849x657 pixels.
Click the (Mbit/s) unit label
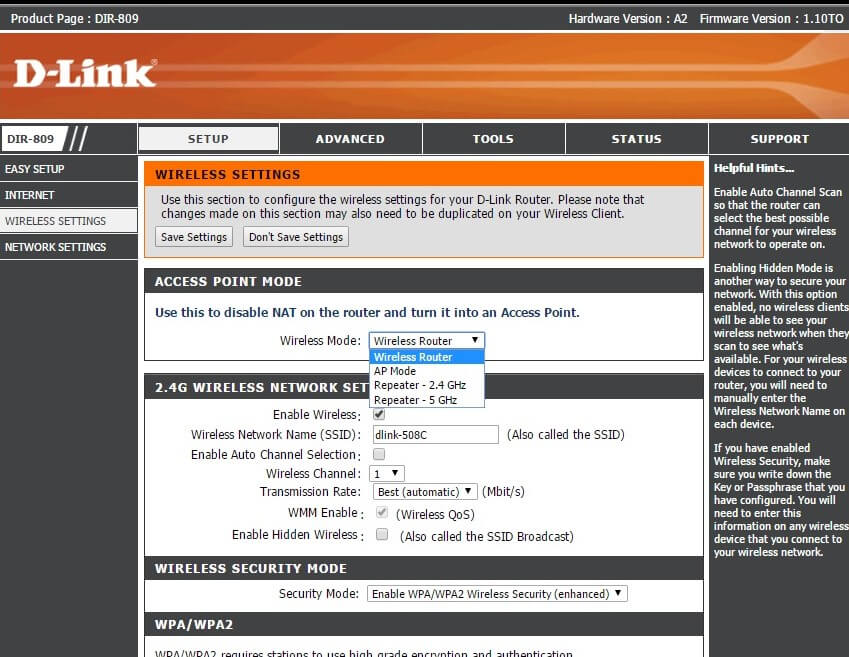503,492
